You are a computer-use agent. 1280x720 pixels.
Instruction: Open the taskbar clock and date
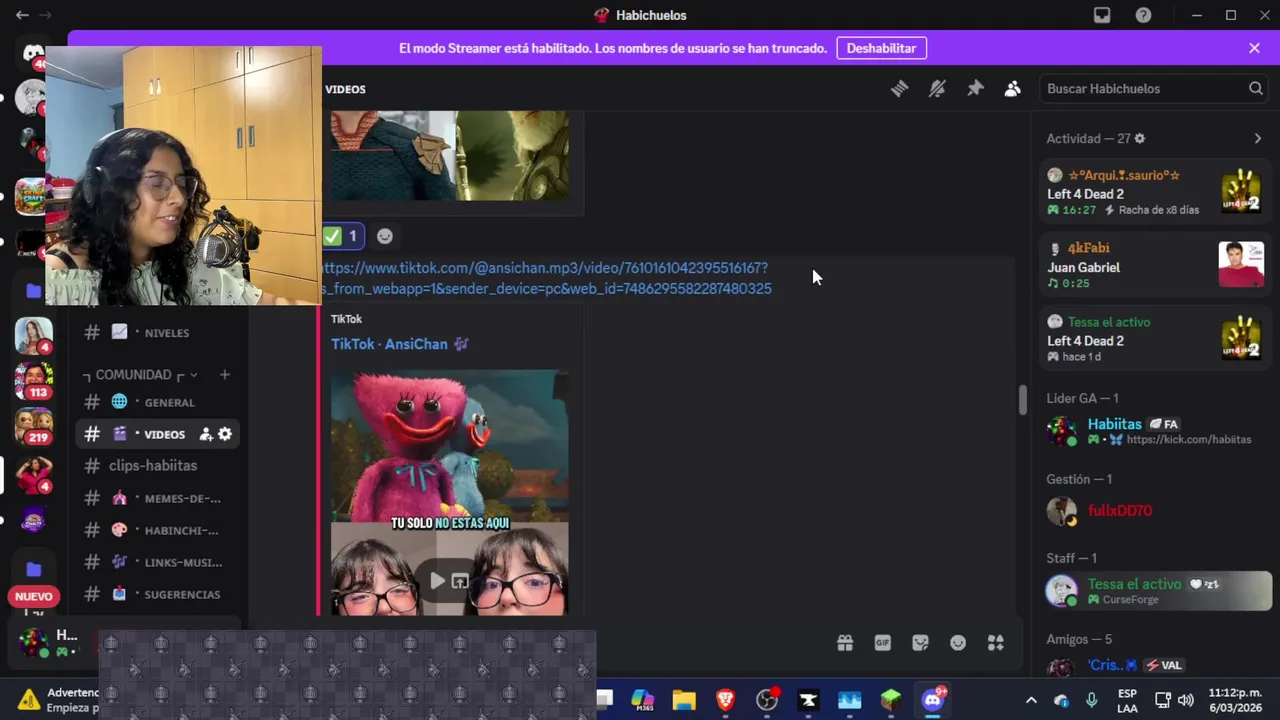(x=1235, y=700)
